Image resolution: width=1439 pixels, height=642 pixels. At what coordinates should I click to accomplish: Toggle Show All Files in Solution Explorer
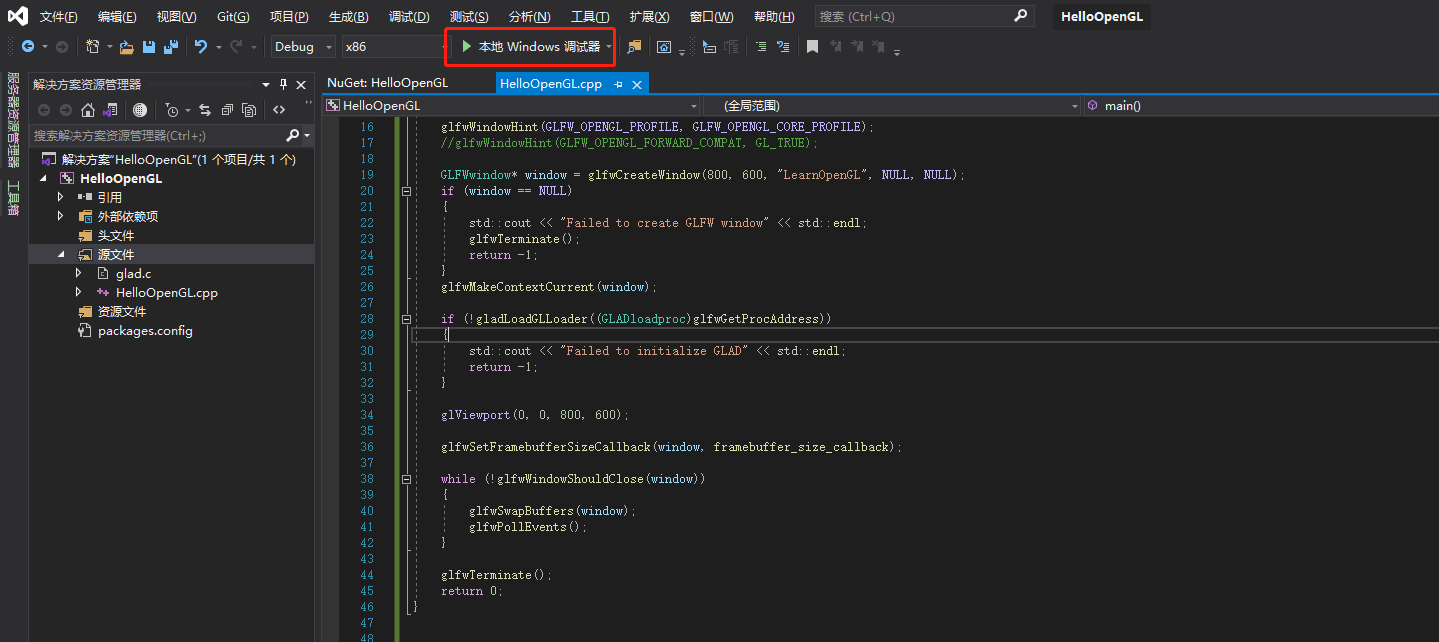pyautogui.click(x=251, y=110)
